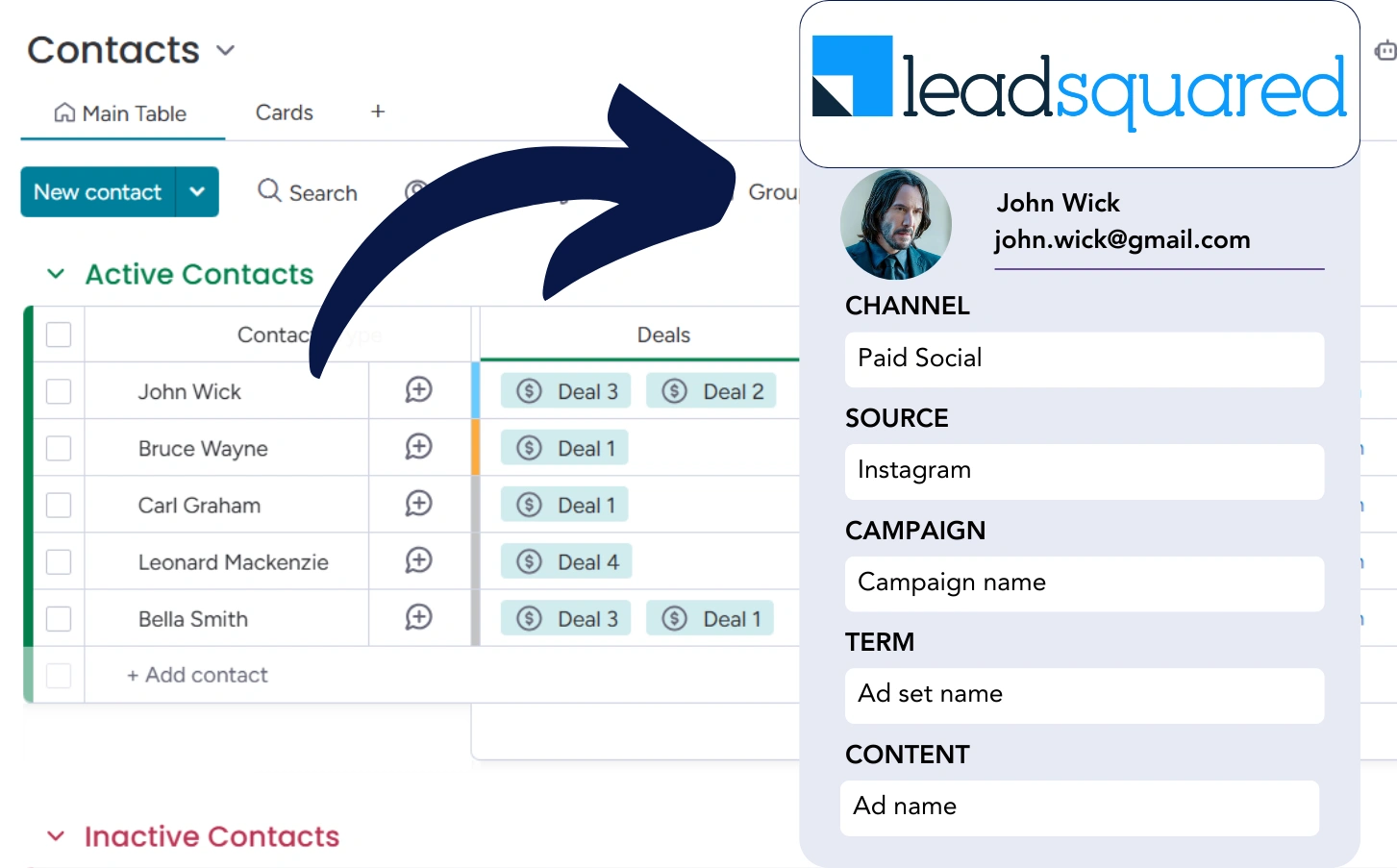The height and width of the screenshot is (868, 1397).
Task: Click Bruce Wayne name in table
Action: click(203, 449)
